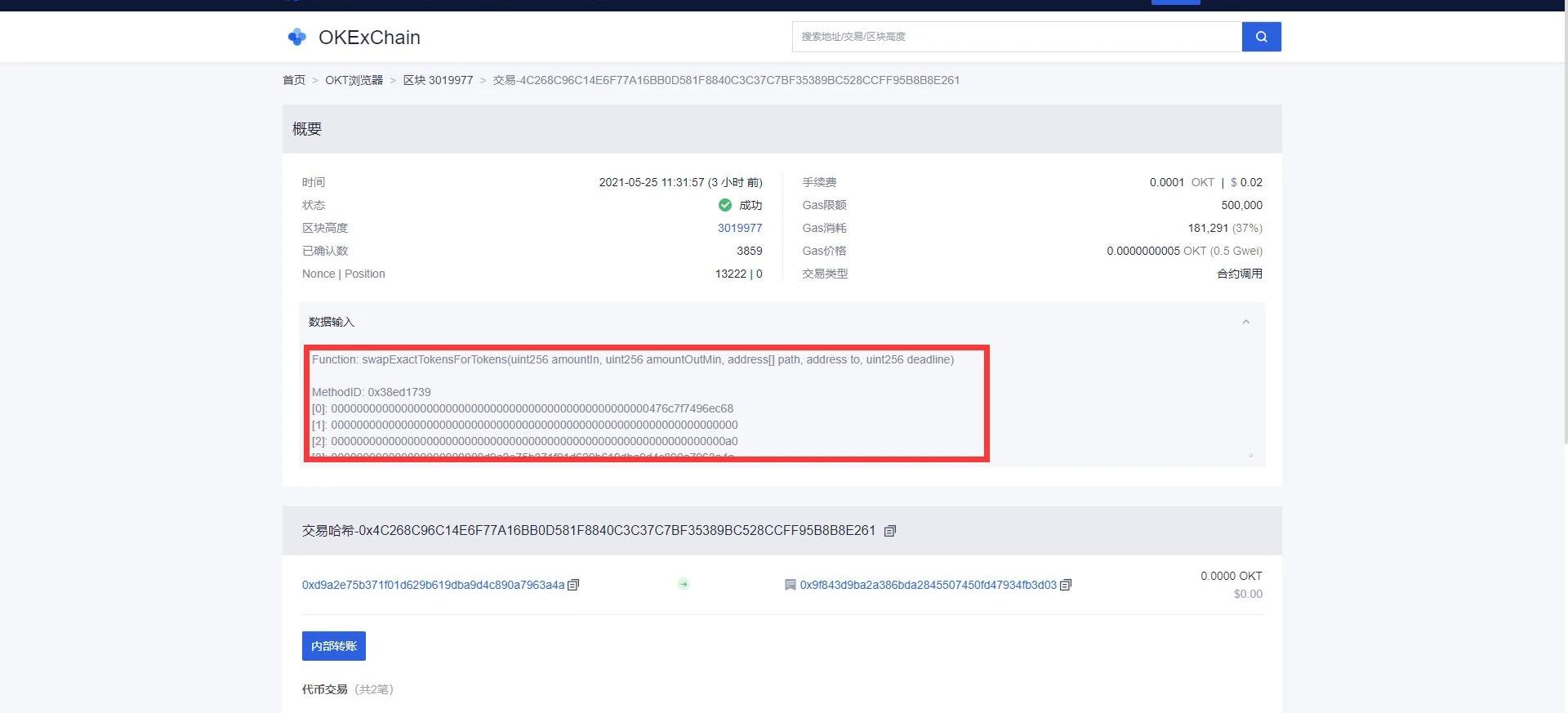
Task: Click the 交易哈希 header text
Action: pos(589,531)
